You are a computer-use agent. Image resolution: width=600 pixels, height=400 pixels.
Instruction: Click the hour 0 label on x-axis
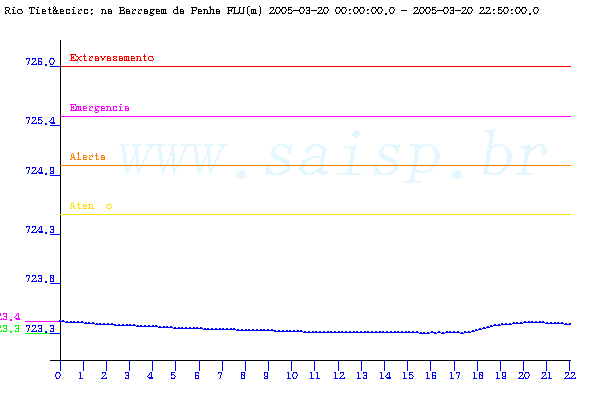[x=58, y=376]
